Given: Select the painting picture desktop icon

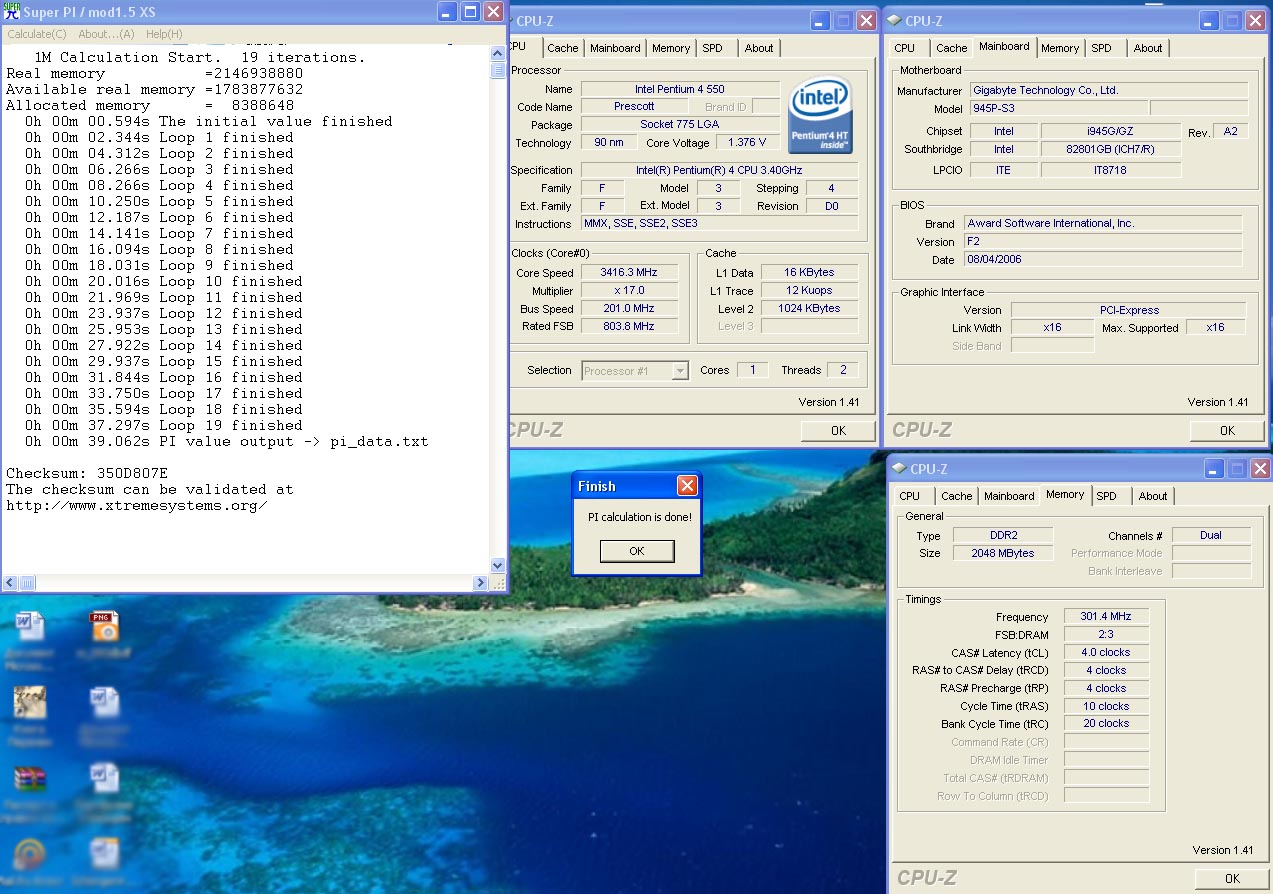Looking at the screenshot, I should pyautogui.click(x=29, y=702).
